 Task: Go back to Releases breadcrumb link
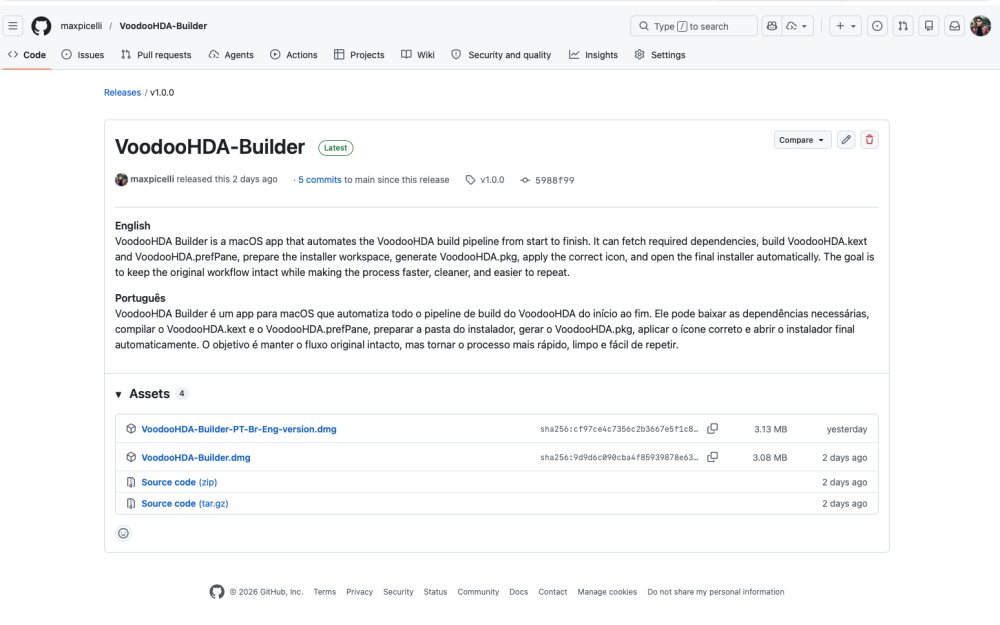pyautogui.click(x=122, y=92)
